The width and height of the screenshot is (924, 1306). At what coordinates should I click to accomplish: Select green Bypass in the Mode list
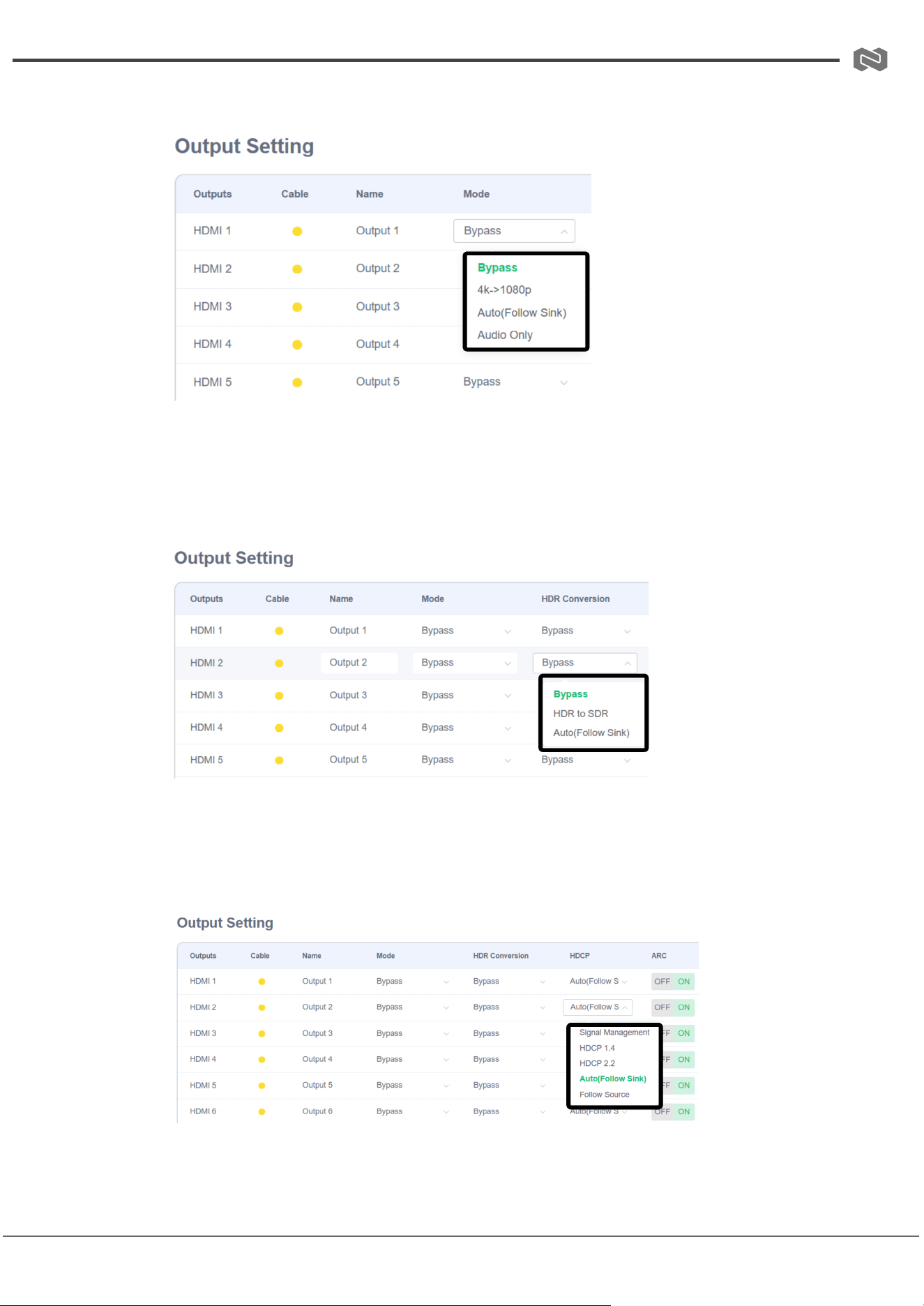click(497, 268)
